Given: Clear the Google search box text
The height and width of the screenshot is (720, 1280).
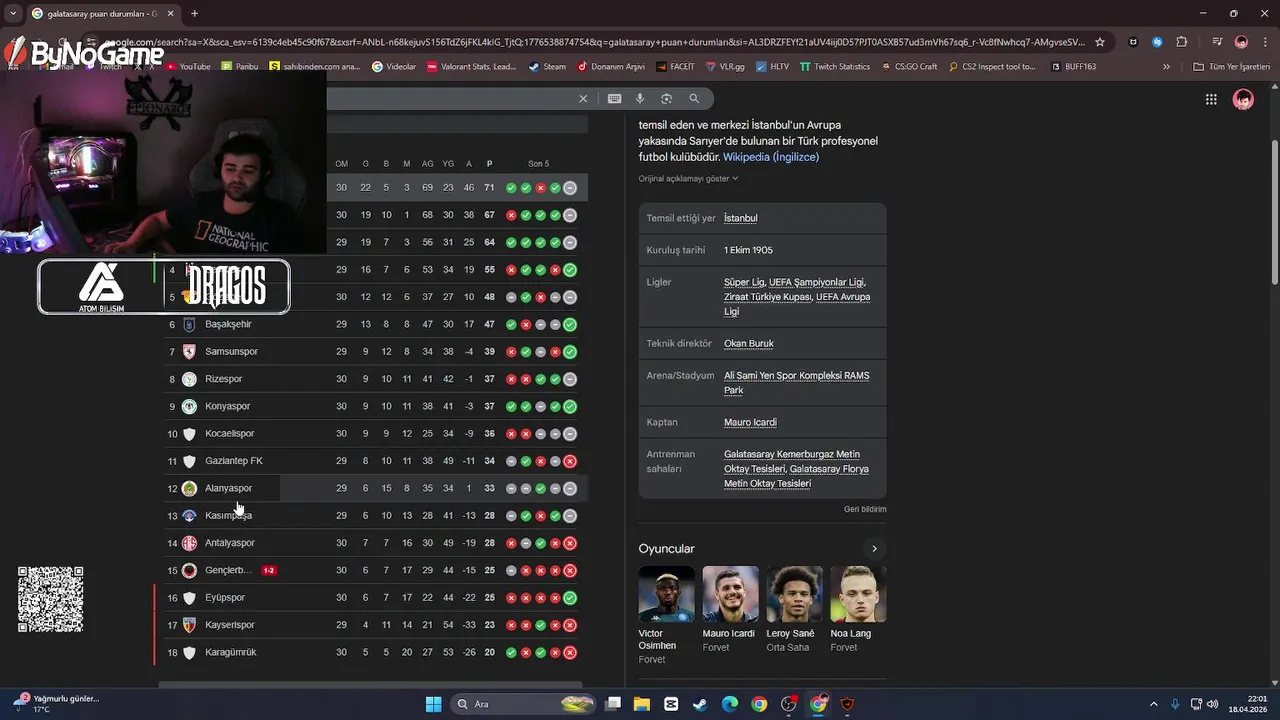Looking at the screenshot, I should 583,99.
